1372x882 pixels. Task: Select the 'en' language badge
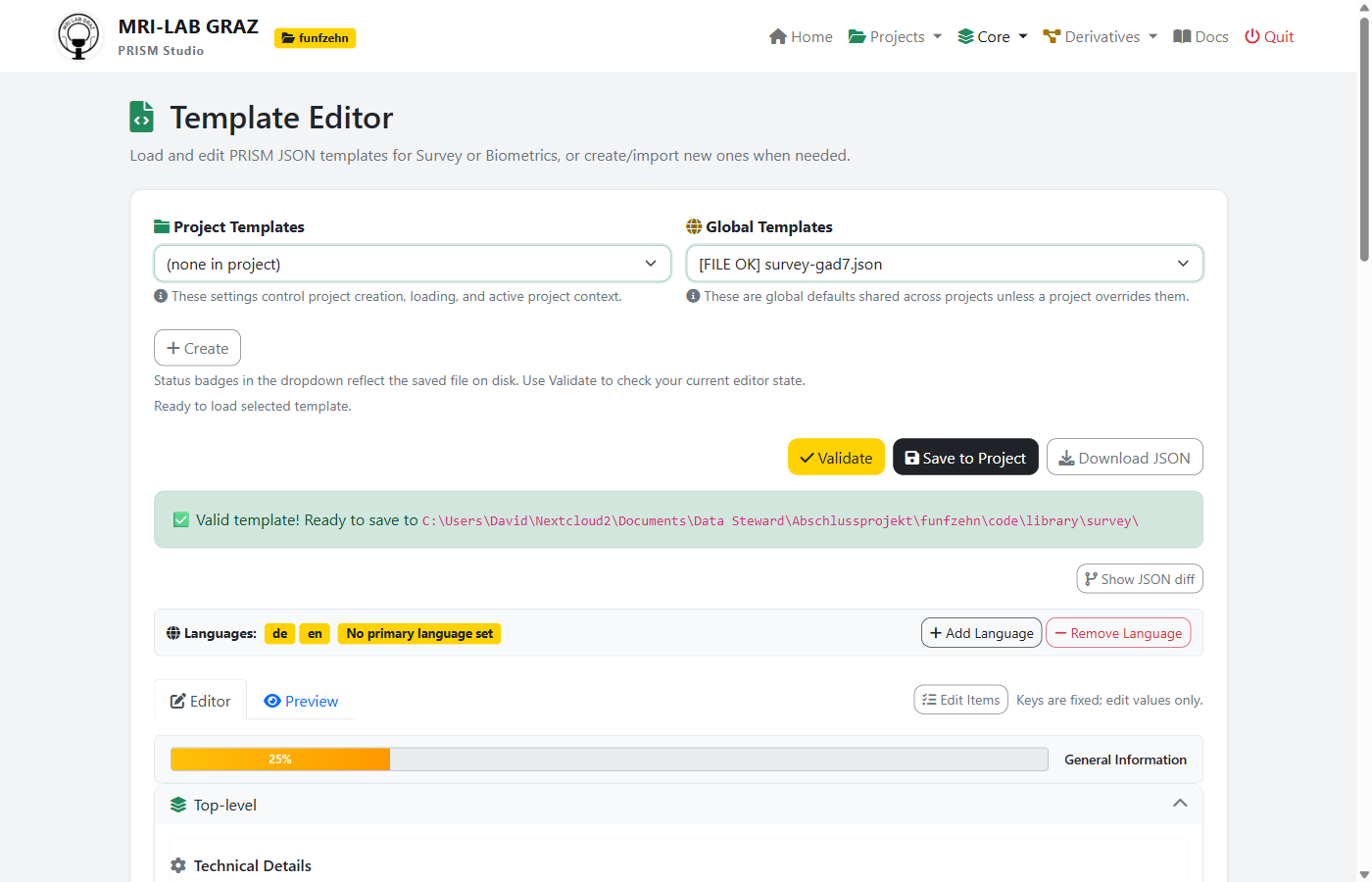point(315,634)
